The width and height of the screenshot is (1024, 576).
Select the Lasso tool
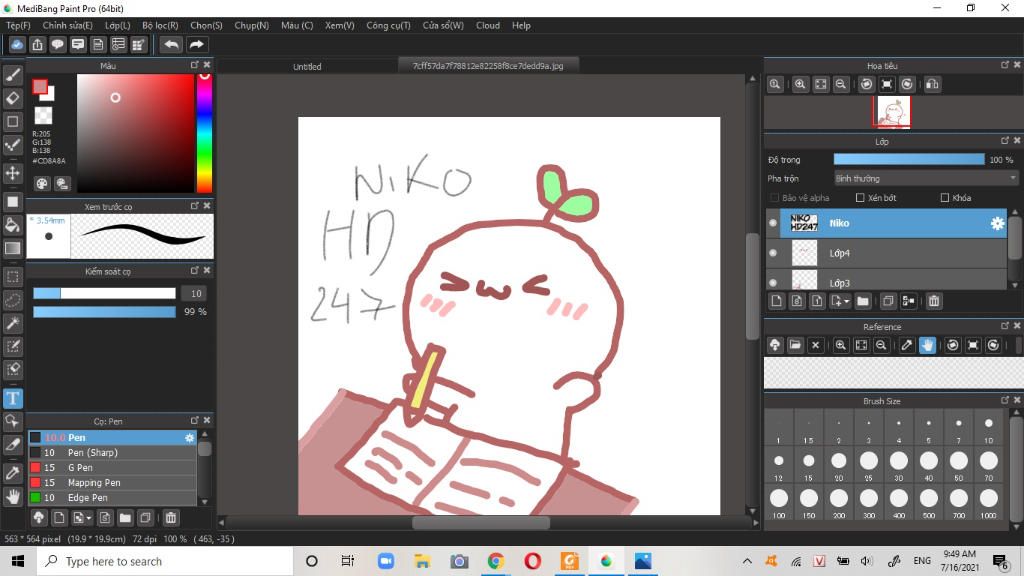[x=12, y=300]
